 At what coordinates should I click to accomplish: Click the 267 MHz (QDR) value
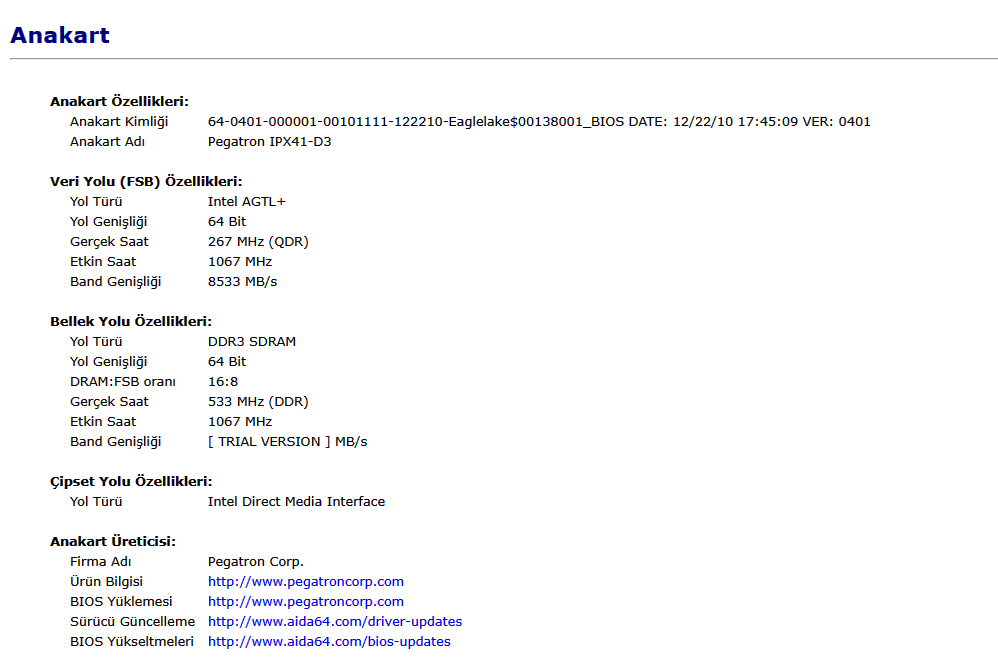(258, 242)
